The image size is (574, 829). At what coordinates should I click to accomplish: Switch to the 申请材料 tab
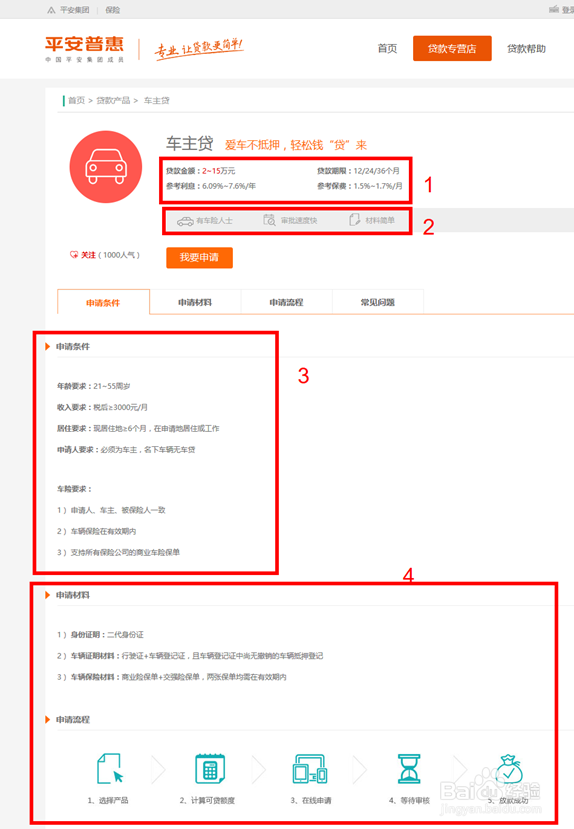point(195,302)
